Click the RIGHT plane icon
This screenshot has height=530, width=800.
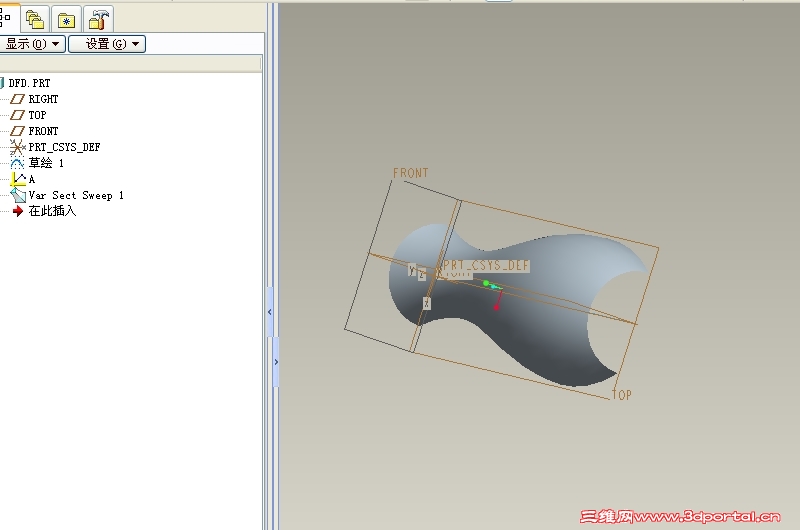[17, 99]
